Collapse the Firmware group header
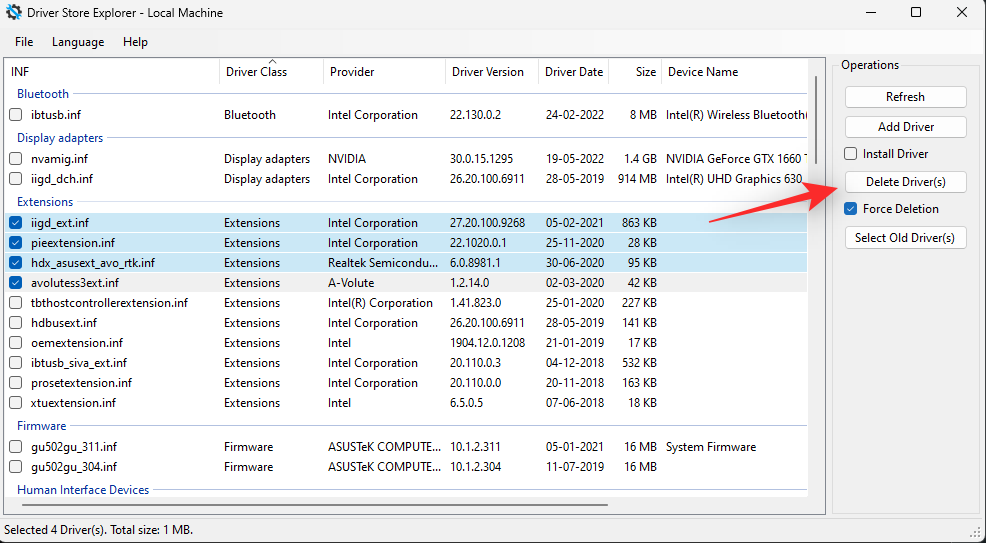The width and height of the screenshot is (986, 543). pyautogui.click(x=42, y=425)
